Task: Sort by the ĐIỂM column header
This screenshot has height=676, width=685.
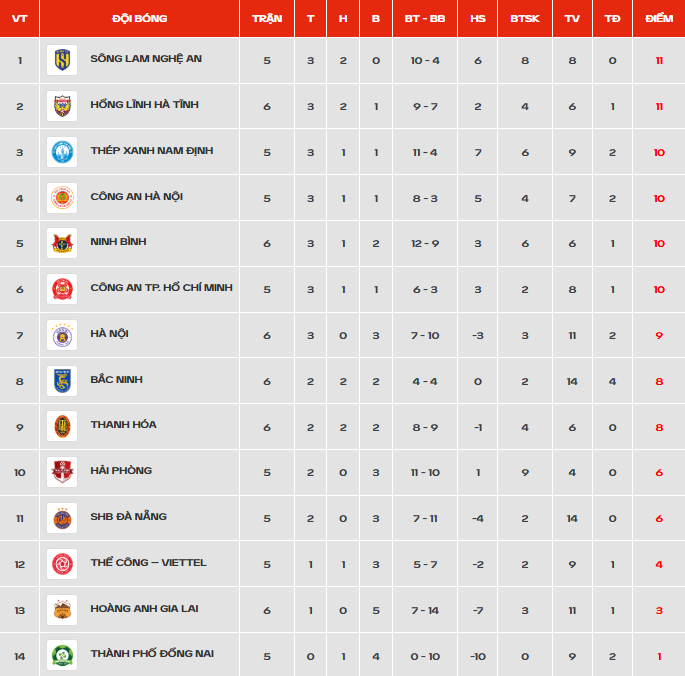Action: [x=659, y=18]
